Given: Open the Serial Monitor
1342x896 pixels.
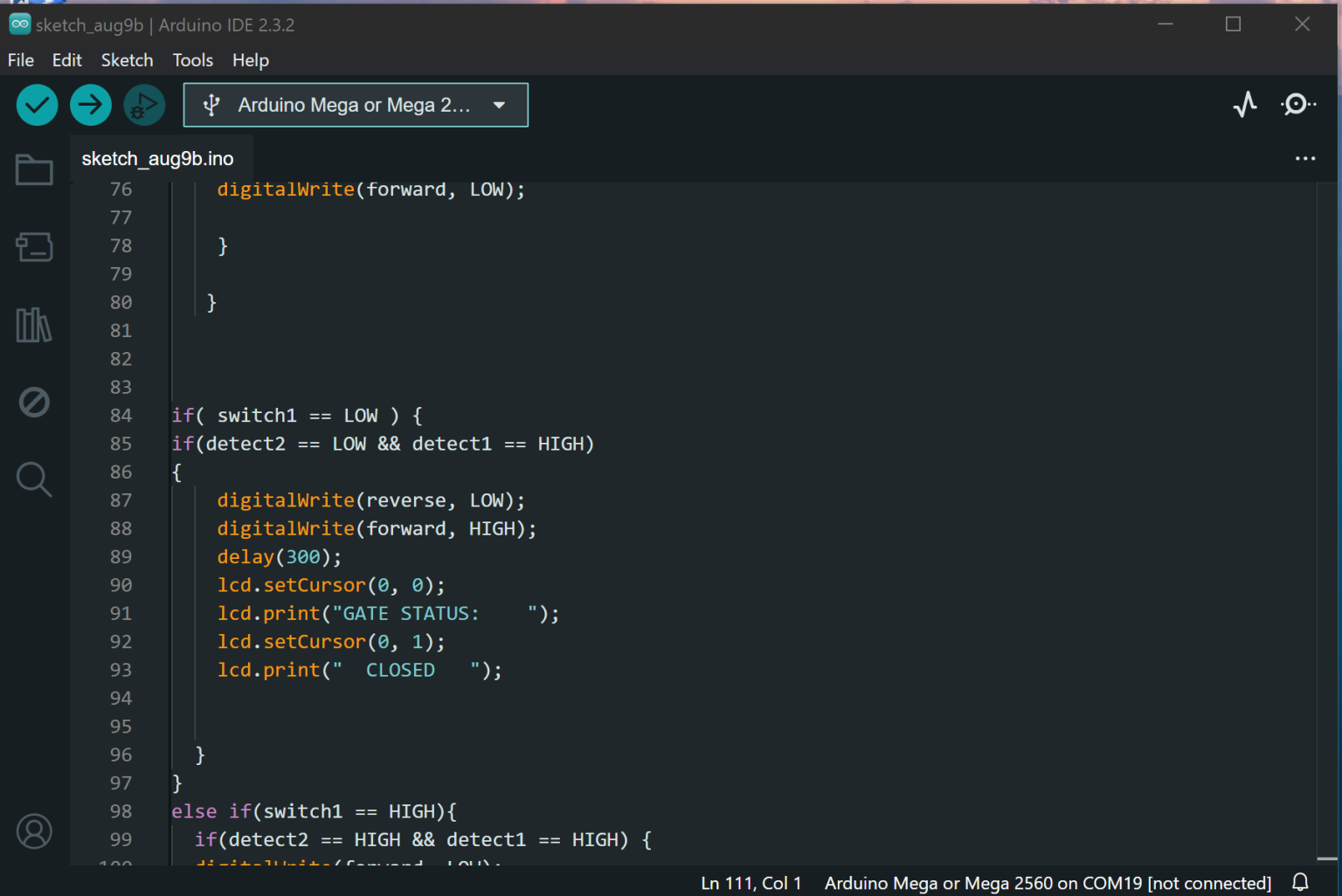Looking at the screenshot, I should click(1297, 105).
